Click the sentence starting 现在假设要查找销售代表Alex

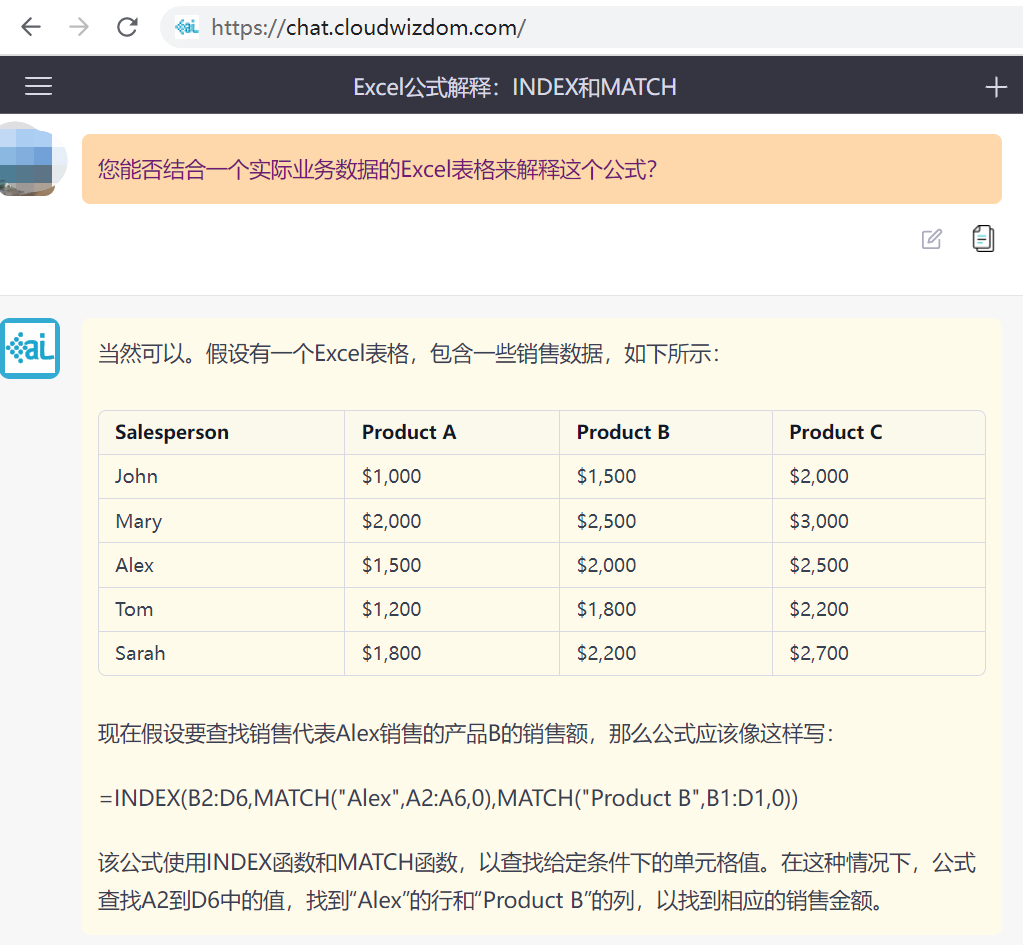(x=466, y=734)
